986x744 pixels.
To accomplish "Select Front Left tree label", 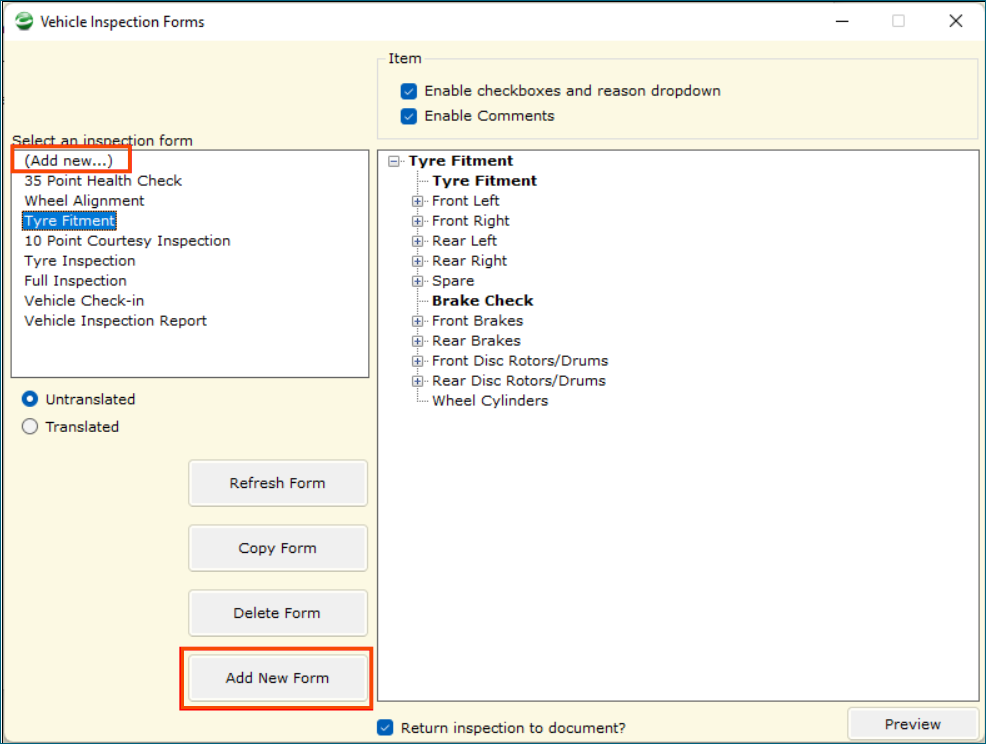I will point(465,201).
